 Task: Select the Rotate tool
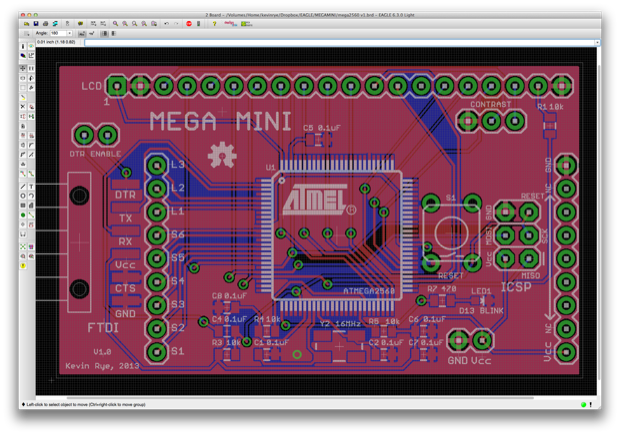(31, 78)
